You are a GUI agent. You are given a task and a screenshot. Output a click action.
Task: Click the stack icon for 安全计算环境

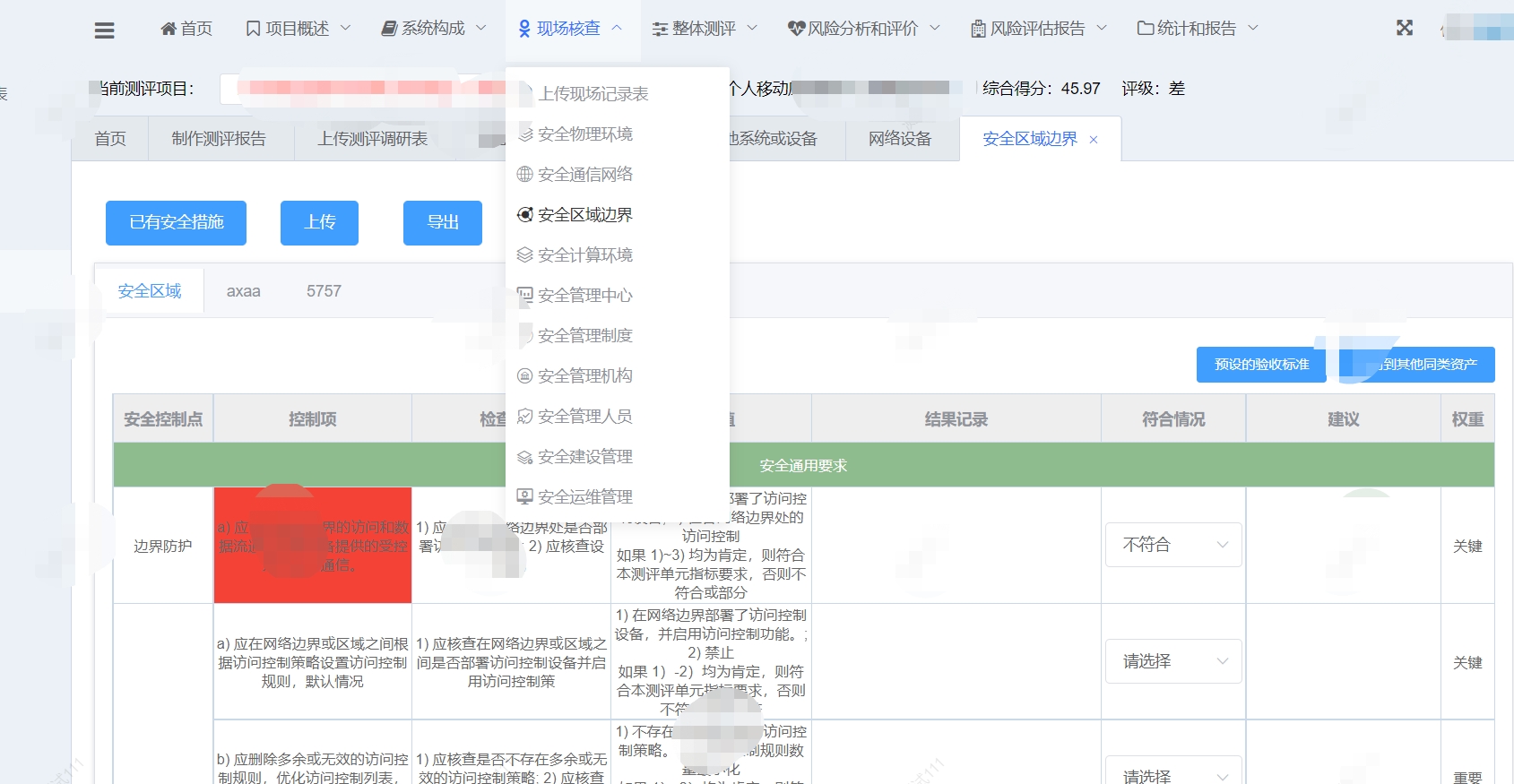click(x=525, y=255)
